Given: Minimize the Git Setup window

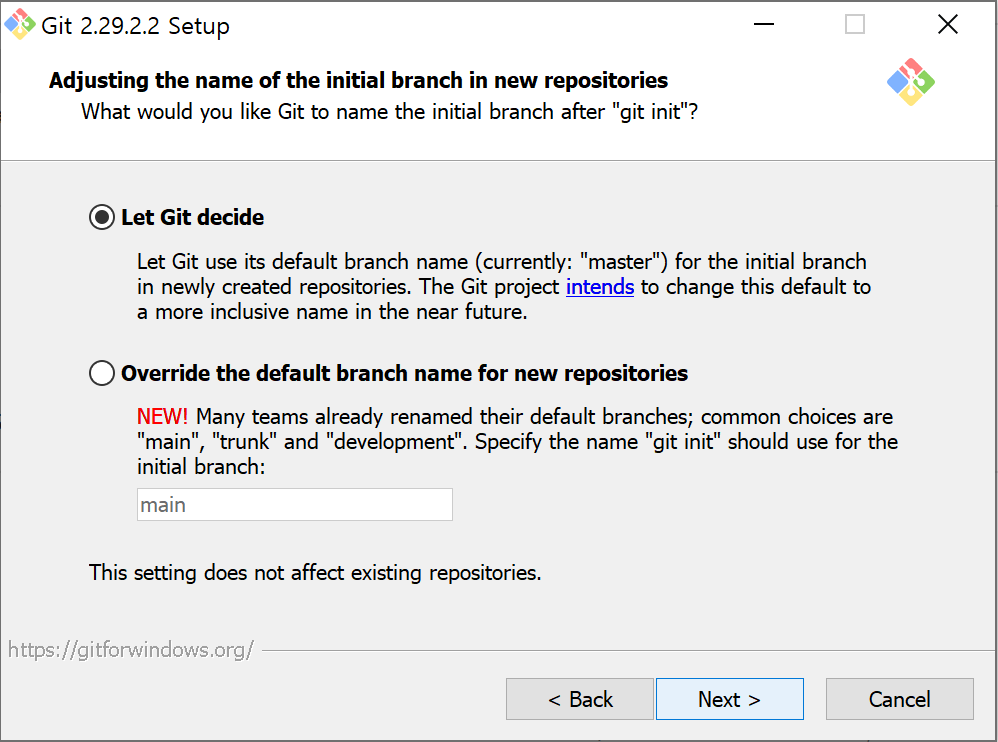Looking at the screenshot, I should 764,24.
